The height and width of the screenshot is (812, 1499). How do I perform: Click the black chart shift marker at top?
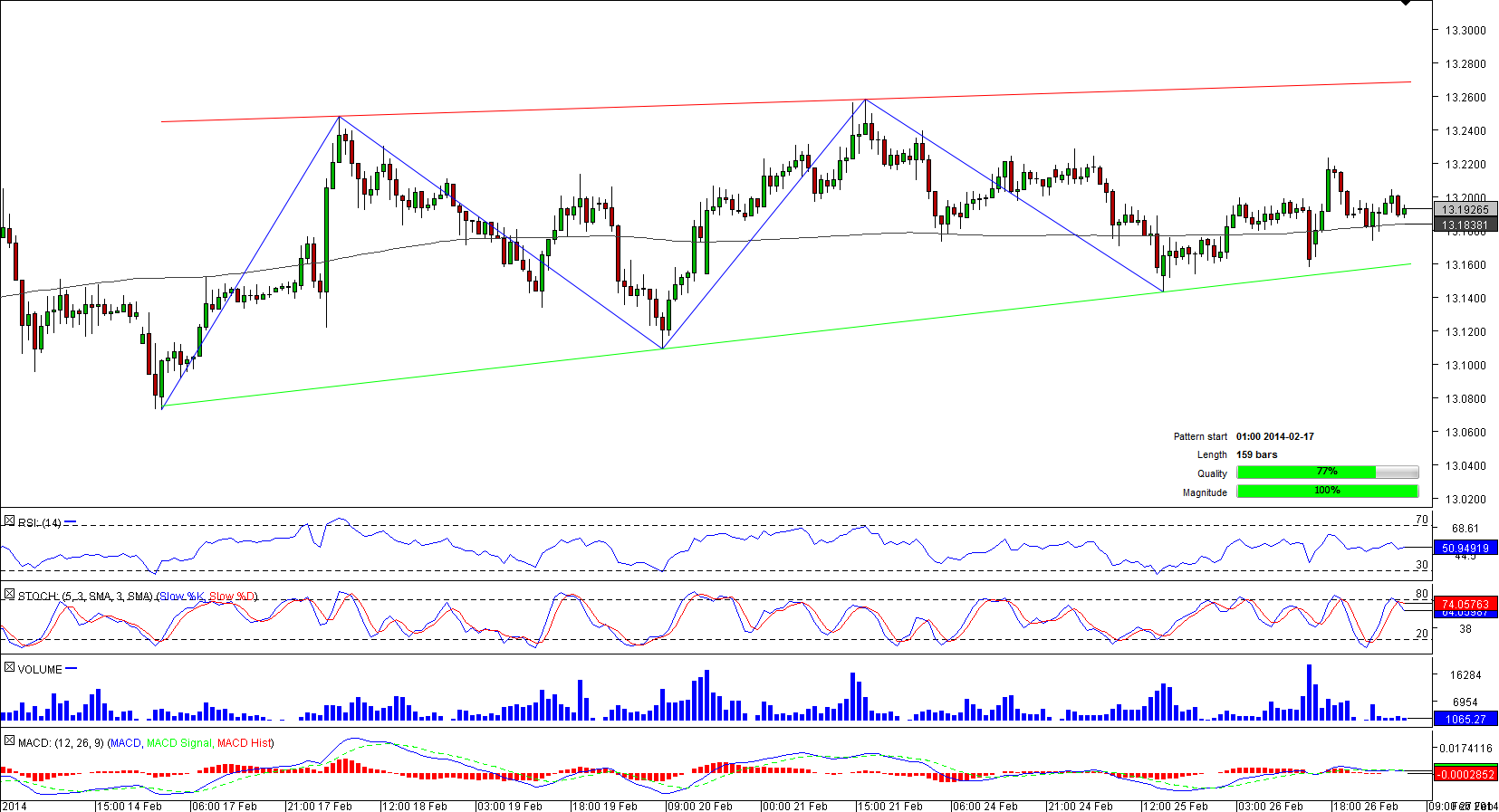pos(1406,4)
